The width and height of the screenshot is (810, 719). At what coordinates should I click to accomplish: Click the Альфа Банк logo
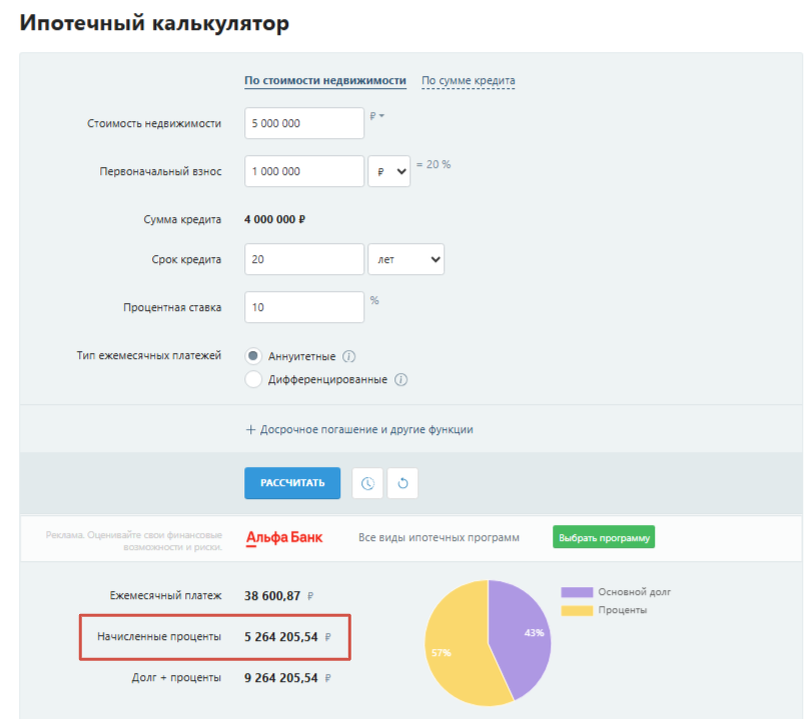[284, 538]
